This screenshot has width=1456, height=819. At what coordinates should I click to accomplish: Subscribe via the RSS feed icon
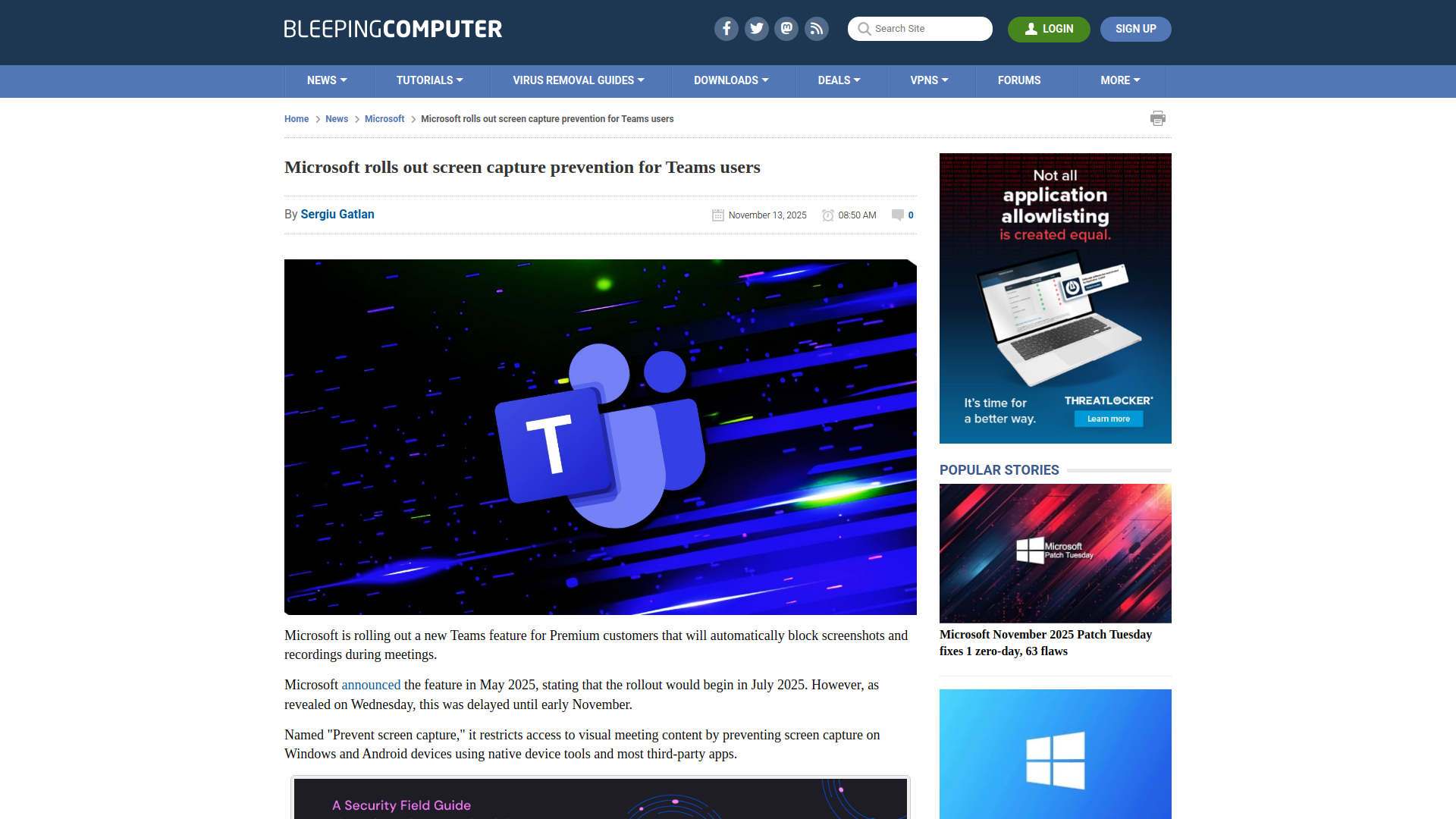tap(817, 28)
